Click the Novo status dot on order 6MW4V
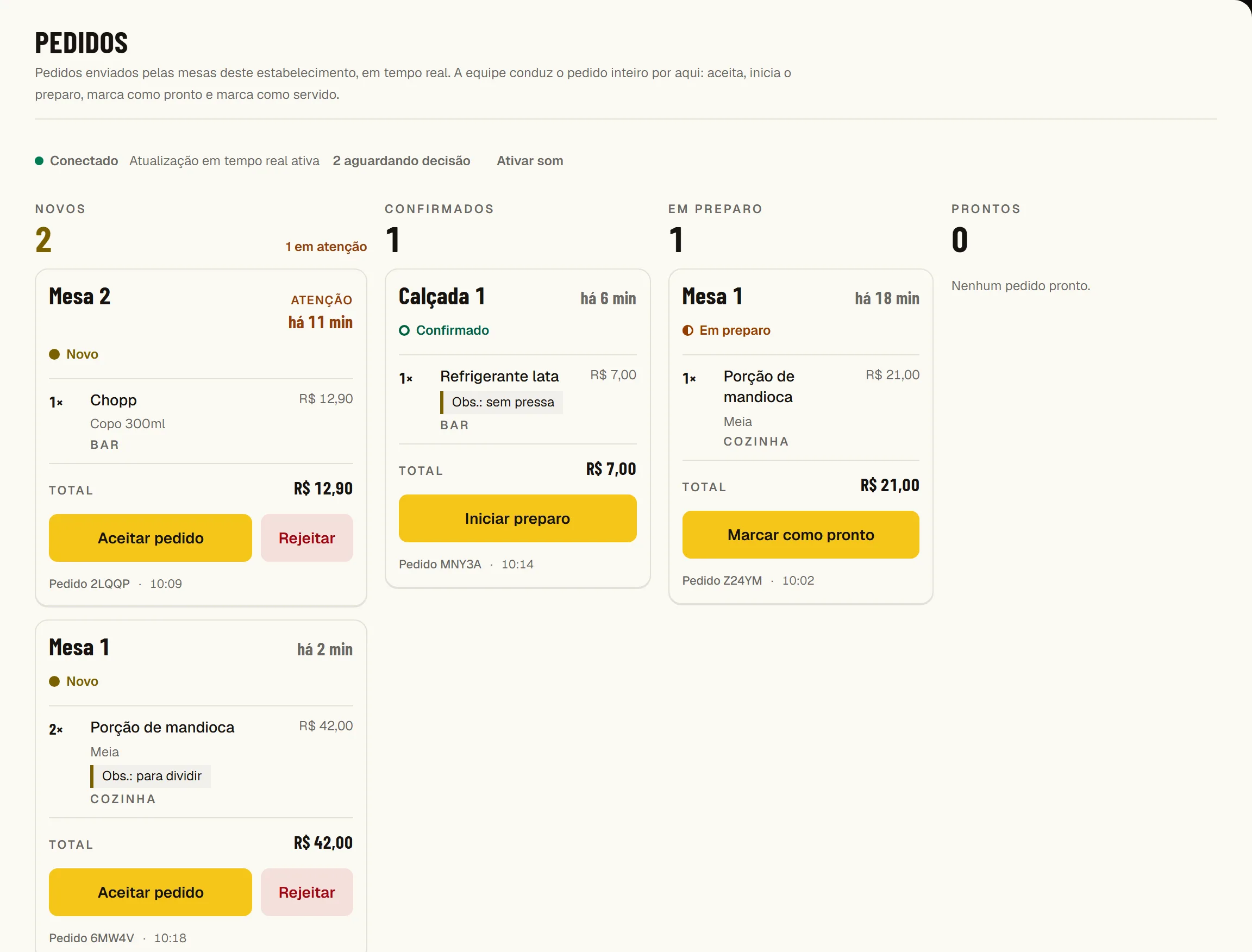Screen dimensions: 1252x952 (54, 681)
